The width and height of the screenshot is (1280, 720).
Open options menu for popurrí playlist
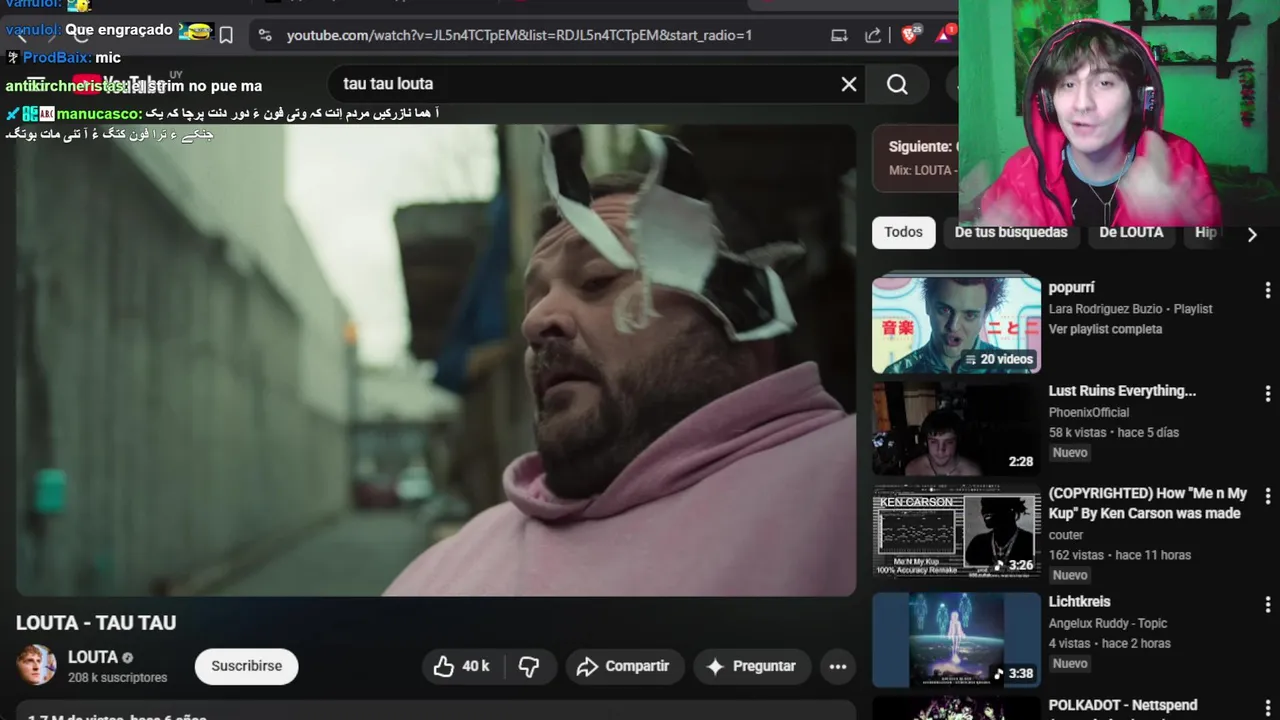pyautogui.click(x=1267, y=289)
